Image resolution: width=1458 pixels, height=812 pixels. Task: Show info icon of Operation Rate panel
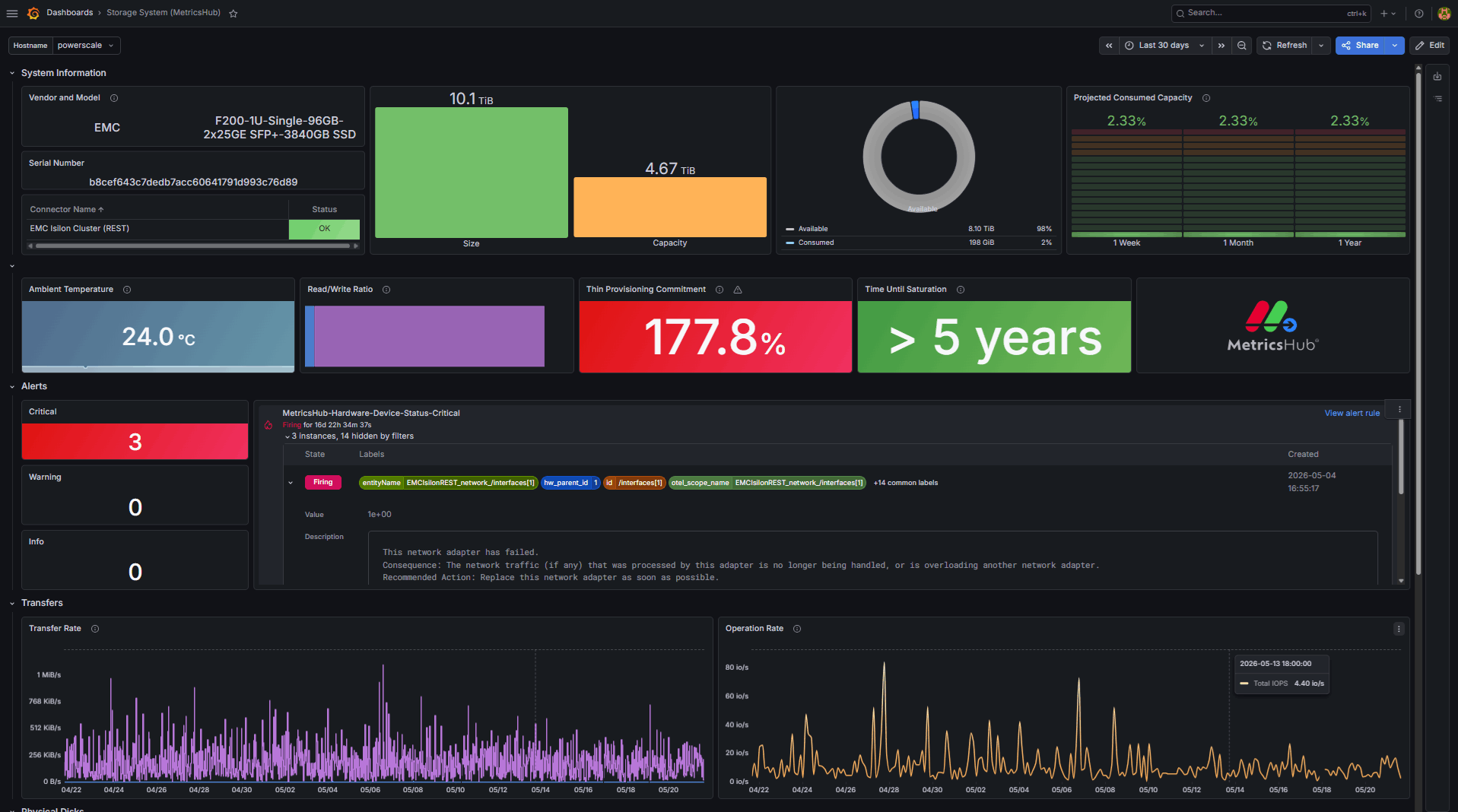[x=797, y=629]
